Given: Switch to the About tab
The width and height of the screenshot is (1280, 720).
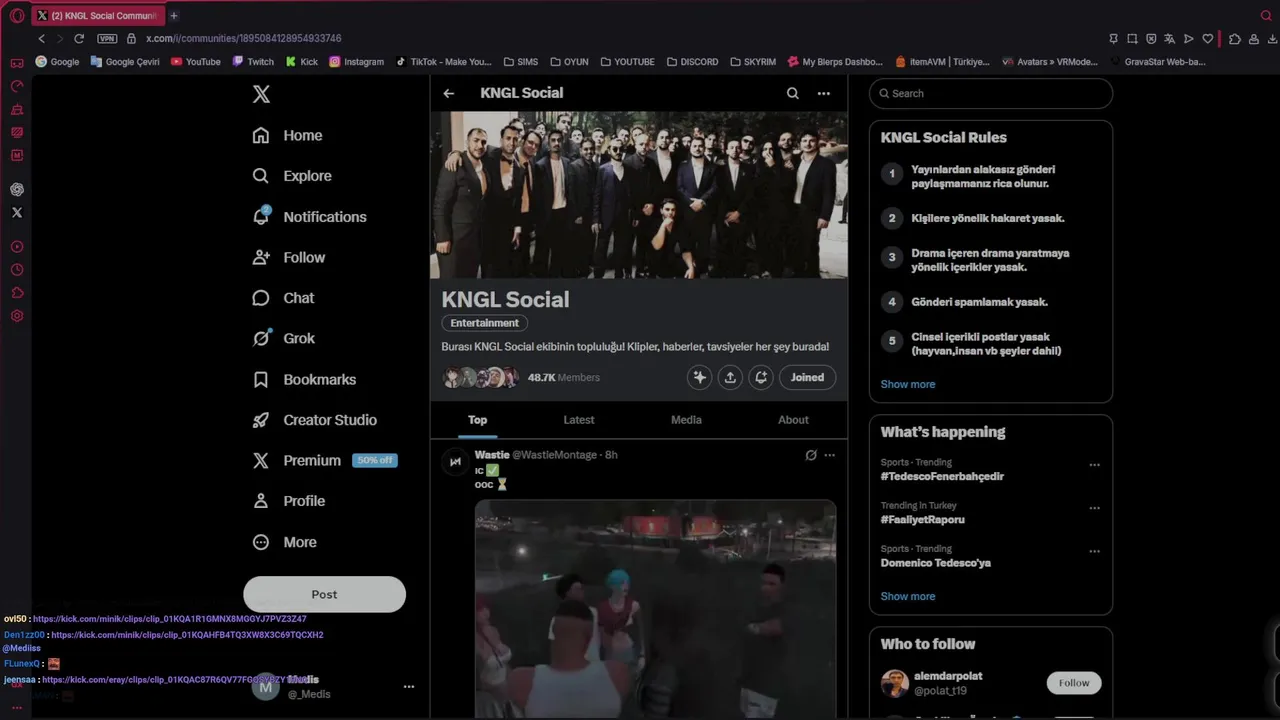Looking at the screenshot, I should pos(793,420).
